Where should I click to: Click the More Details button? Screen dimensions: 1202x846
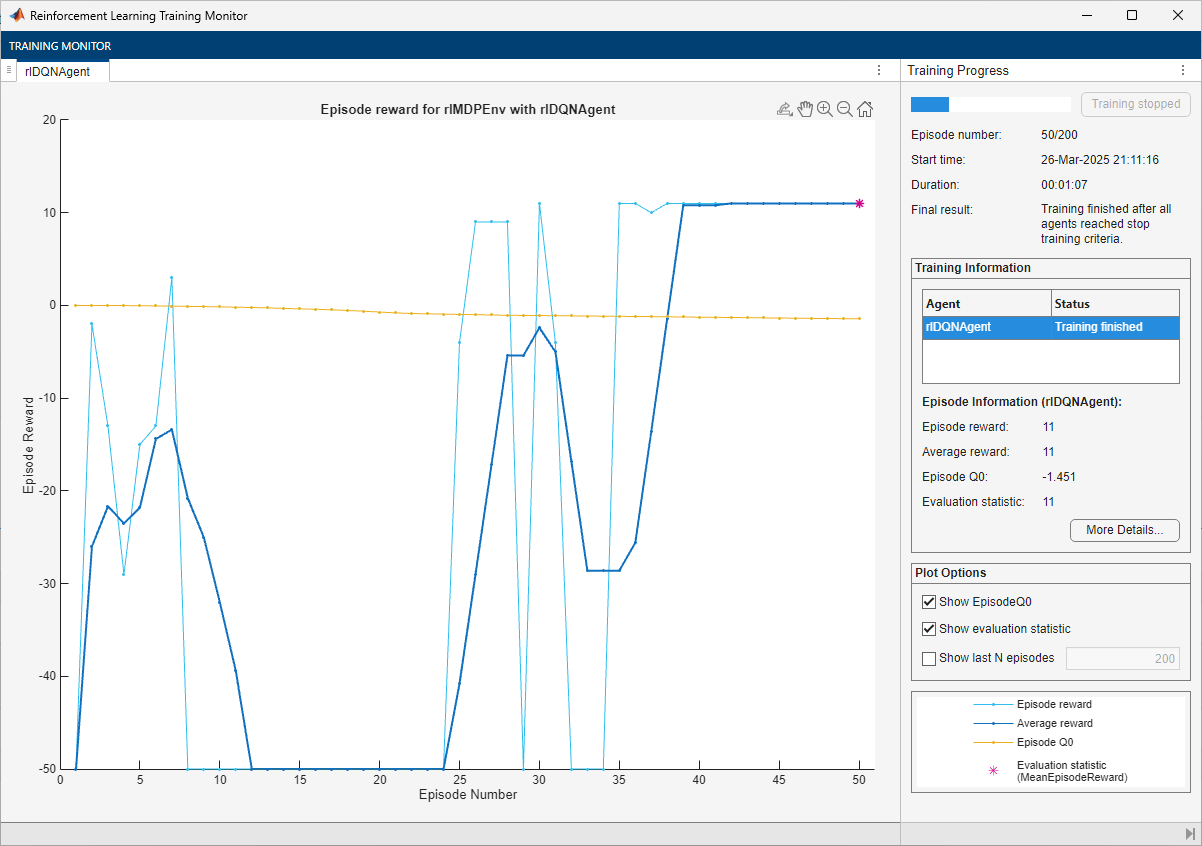click(1124, 530)
